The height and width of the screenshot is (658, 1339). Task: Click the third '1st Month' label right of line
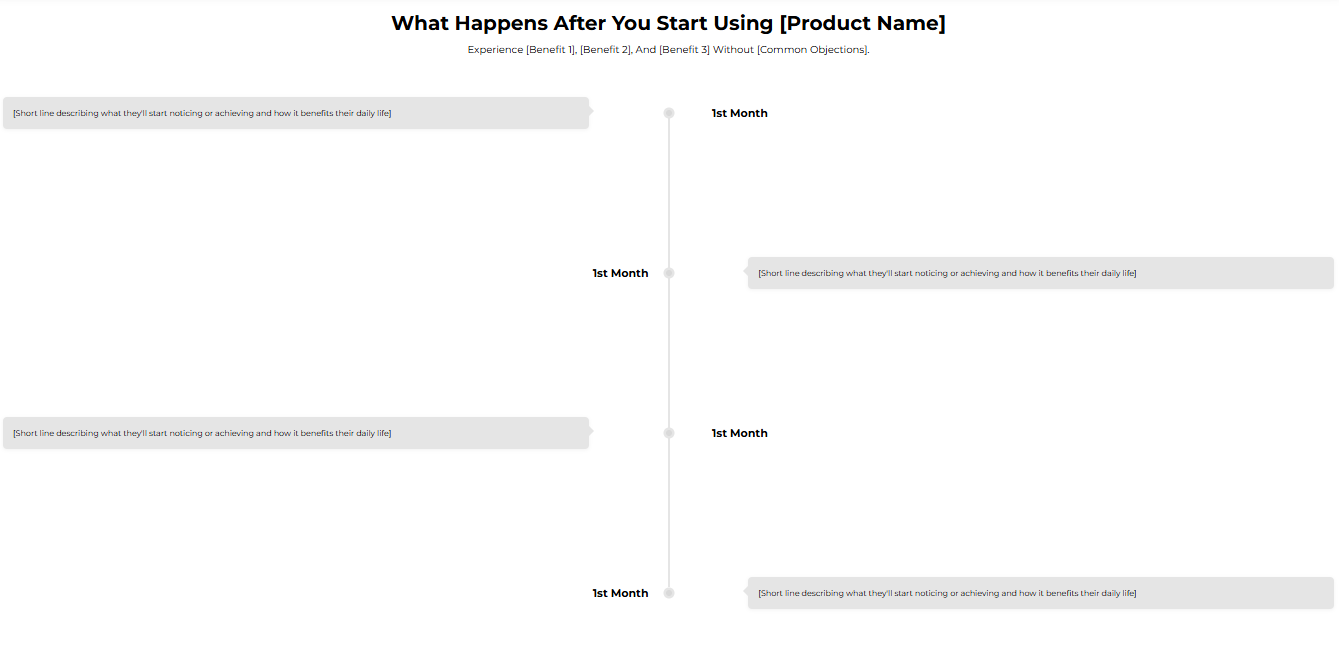[x=740, y=433]
